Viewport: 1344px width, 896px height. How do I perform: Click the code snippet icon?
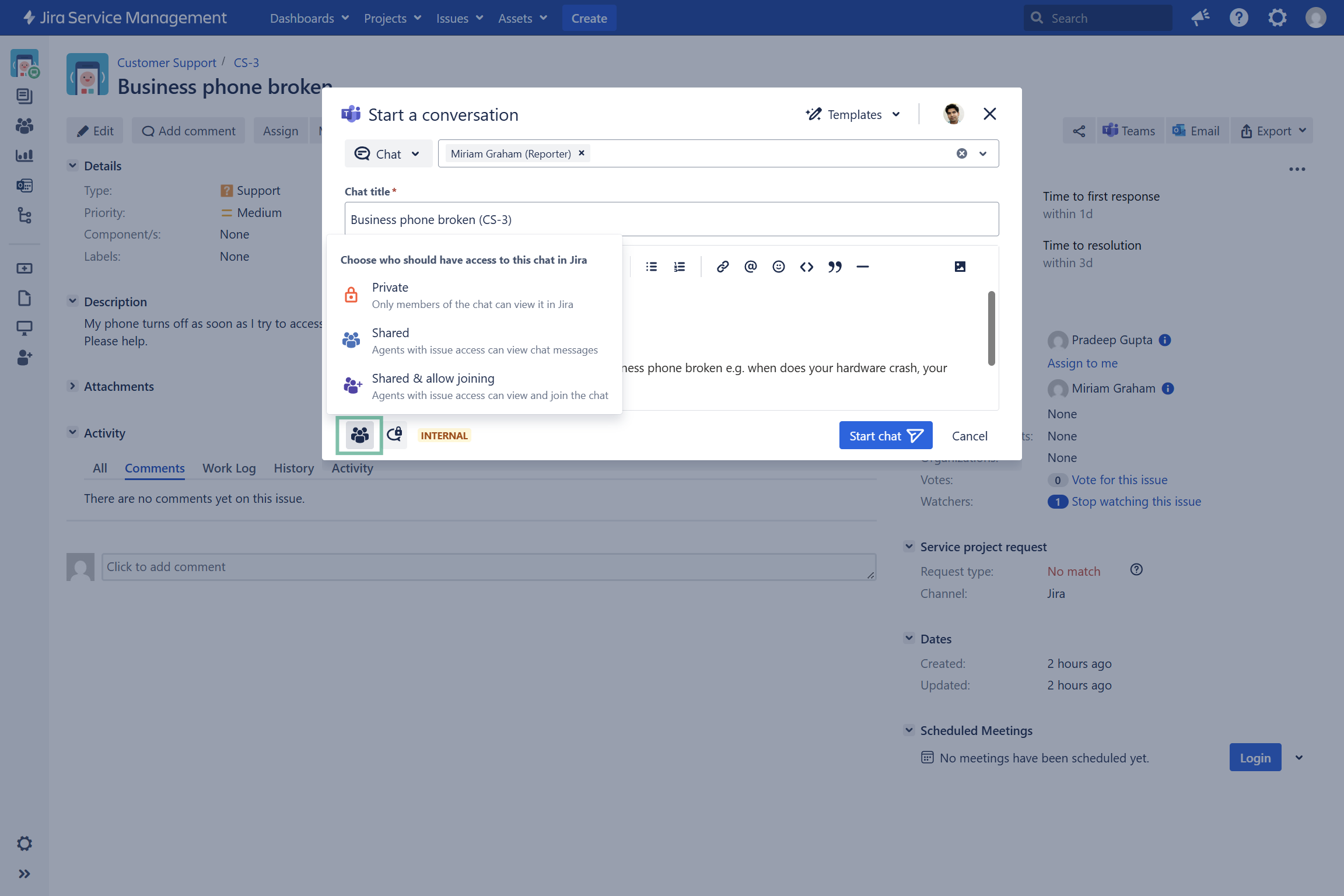coord(806,267)
